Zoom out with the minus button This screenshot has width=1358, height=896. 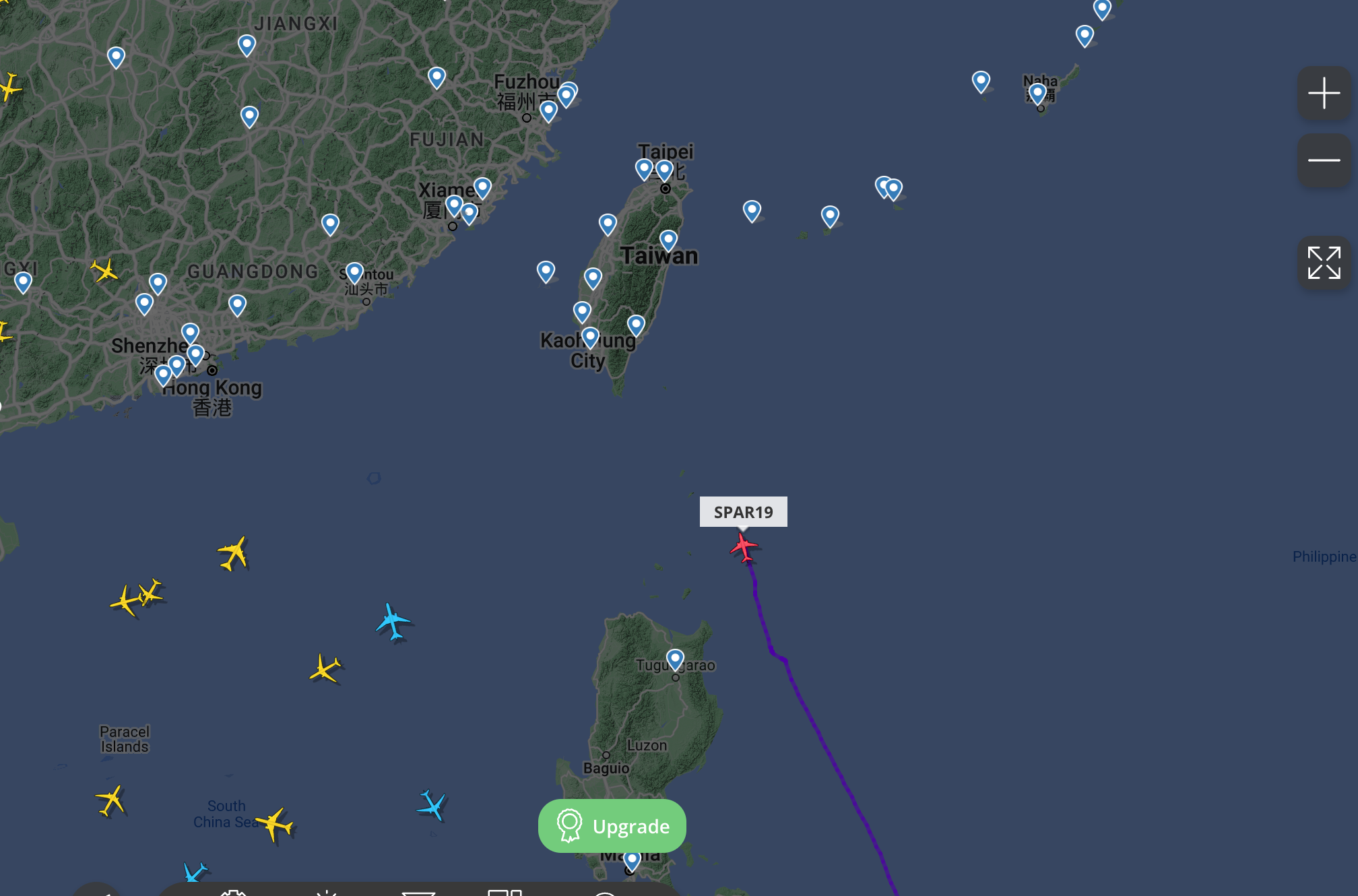(x=1324, y=160)
